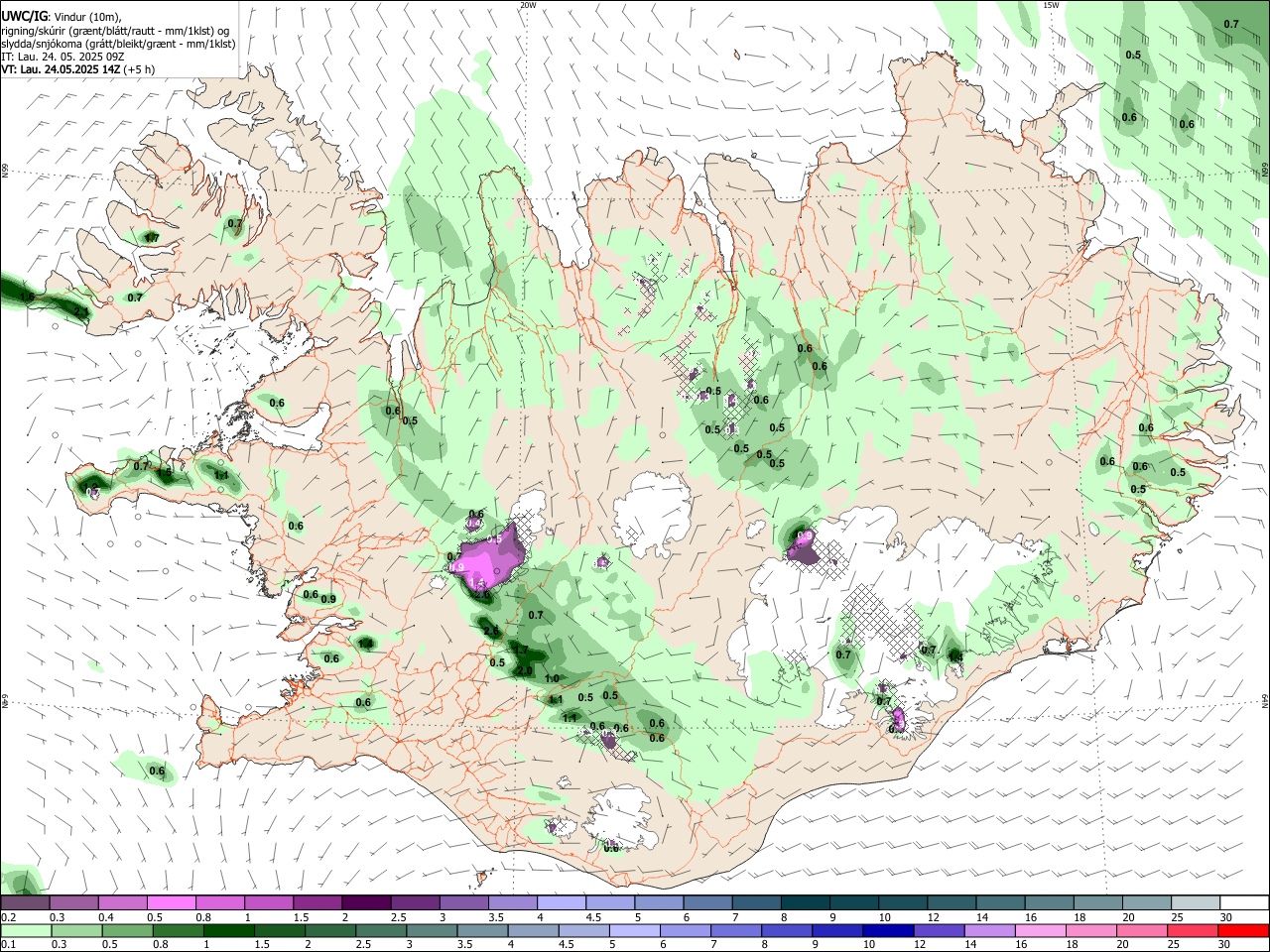Select the medium green 0.5 swatch in rain legend

pos(127,930)
